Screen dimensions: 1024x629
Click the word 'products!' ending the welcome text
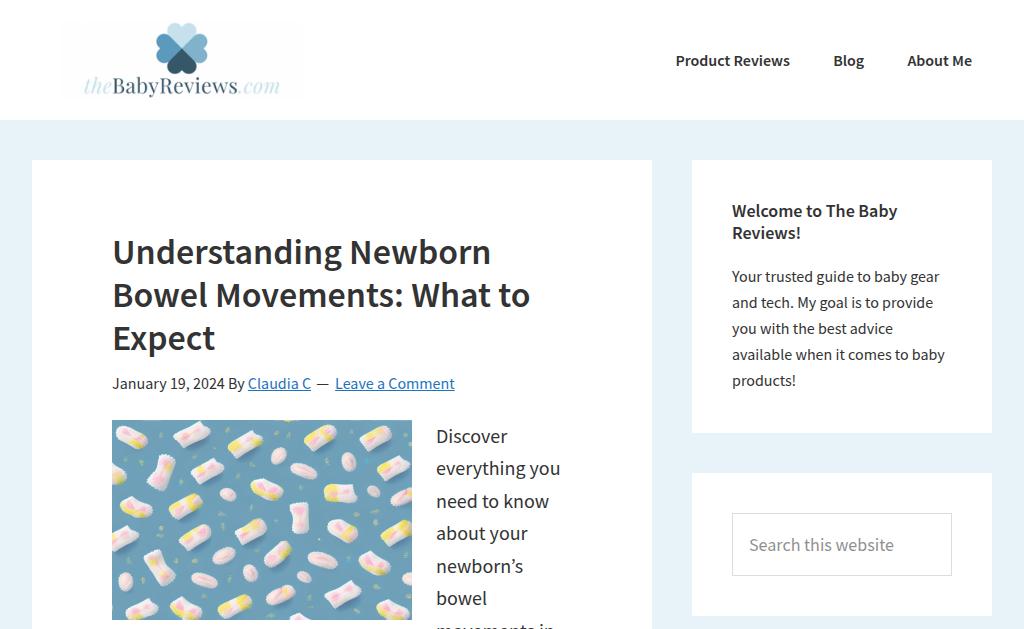tap(763, 381)
